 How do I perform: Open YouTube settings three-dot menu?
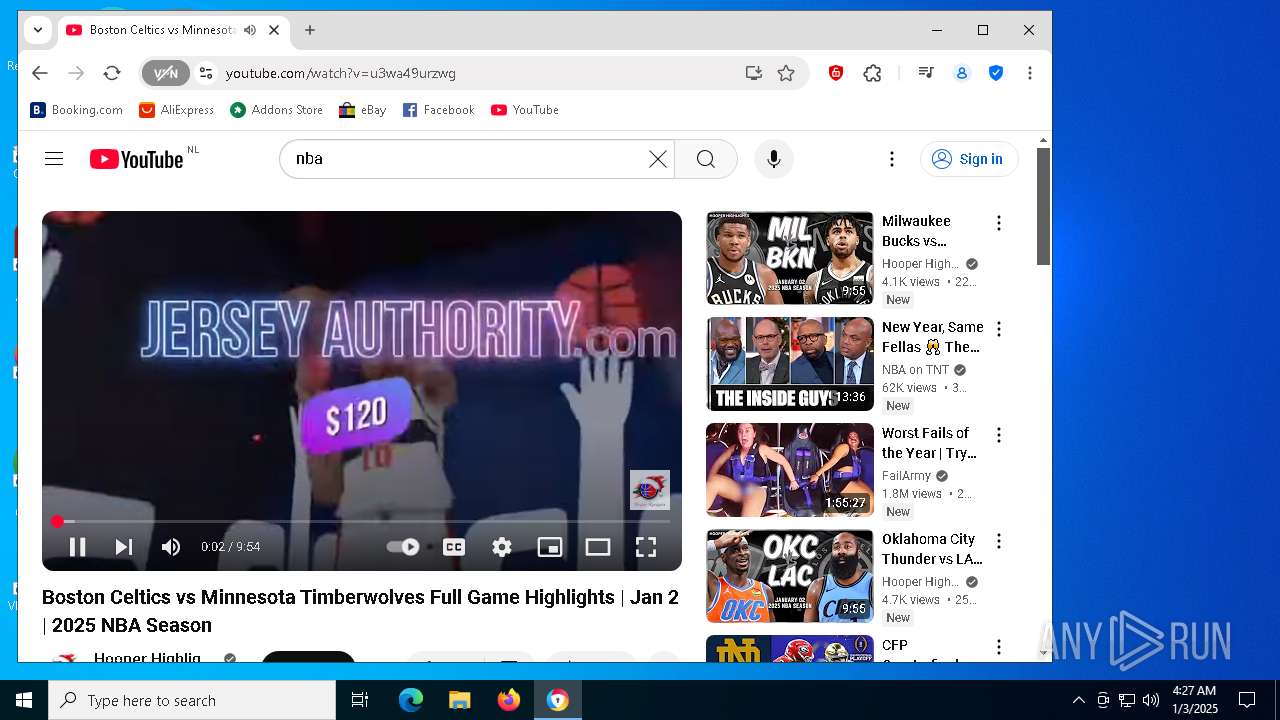click(x=892, y=159)
